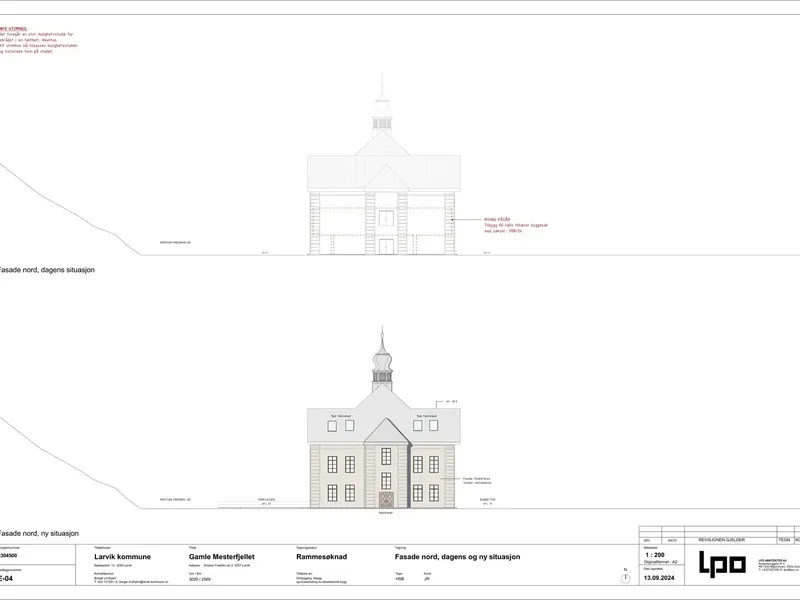The image size is (800, 600).
Task: Click left 'Nye takvinduer' roof label
Action: coord(341,416)
